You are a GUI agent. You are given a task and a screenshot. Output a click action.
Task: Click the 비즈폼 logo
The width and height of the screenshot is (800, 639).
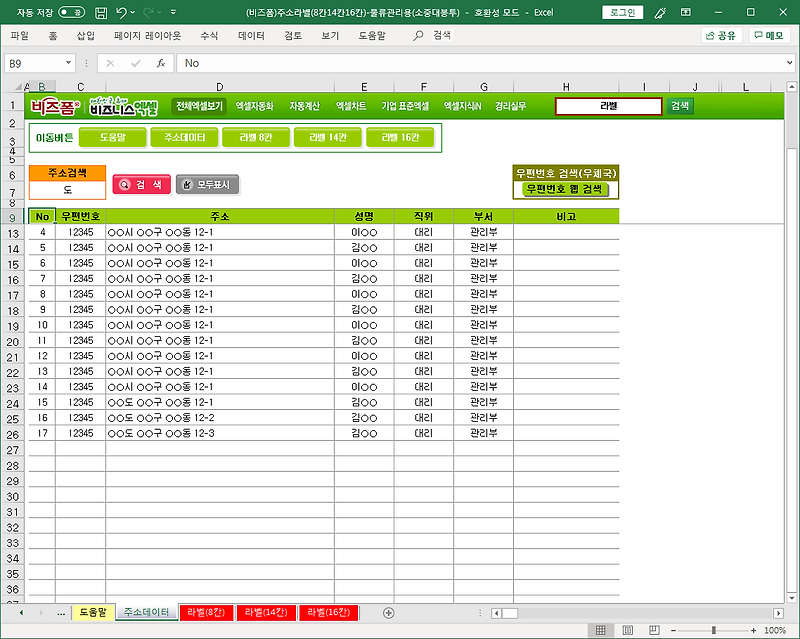click(x=55, y=106)
